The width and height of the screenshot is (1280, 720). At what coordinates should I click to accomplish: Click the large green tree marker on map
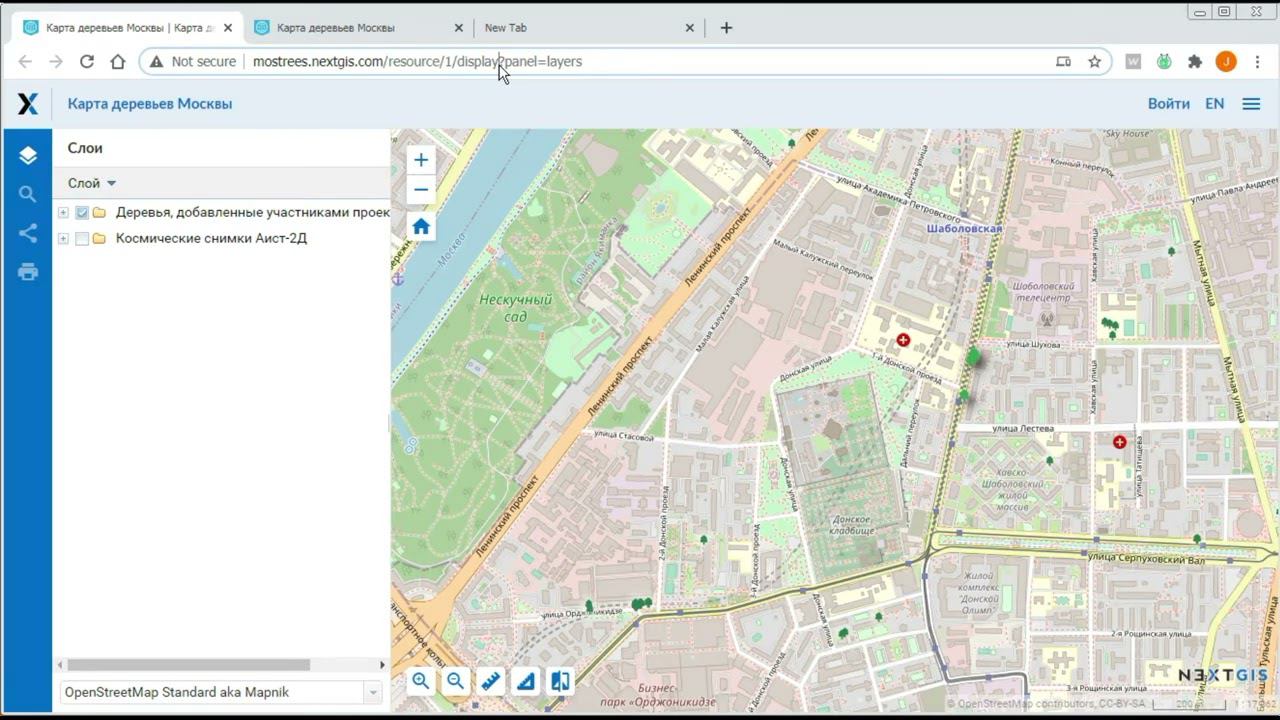[974, 355]
